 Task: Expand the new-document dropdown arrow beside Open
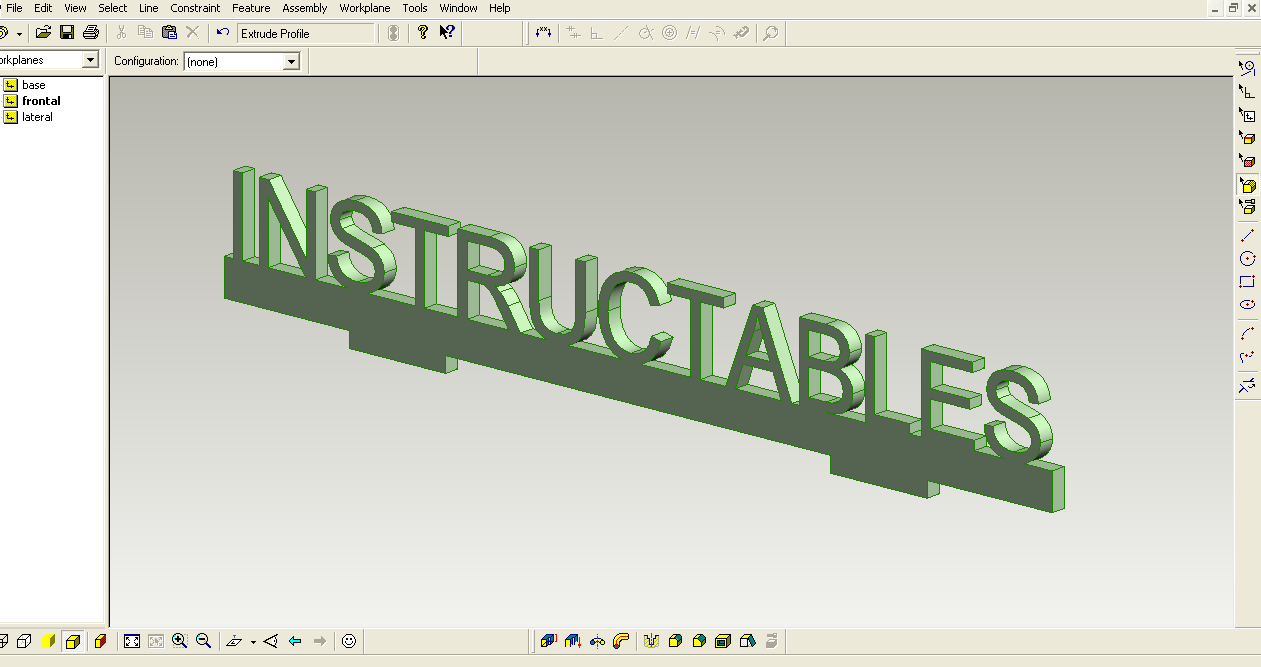click(x=19, y=34)
